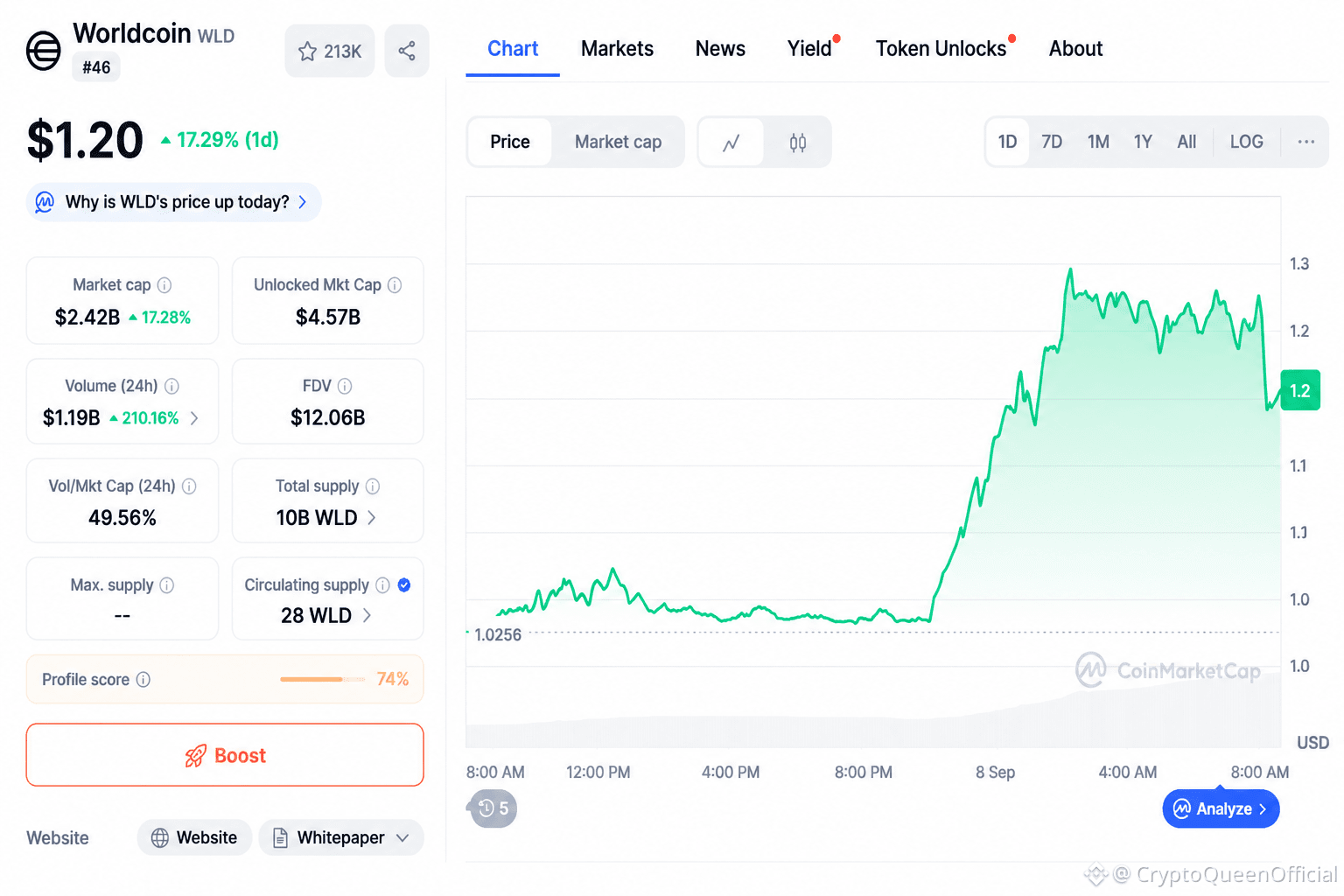Click the info icon next to Market cap
1344x896 pixels.
(164, 285)
